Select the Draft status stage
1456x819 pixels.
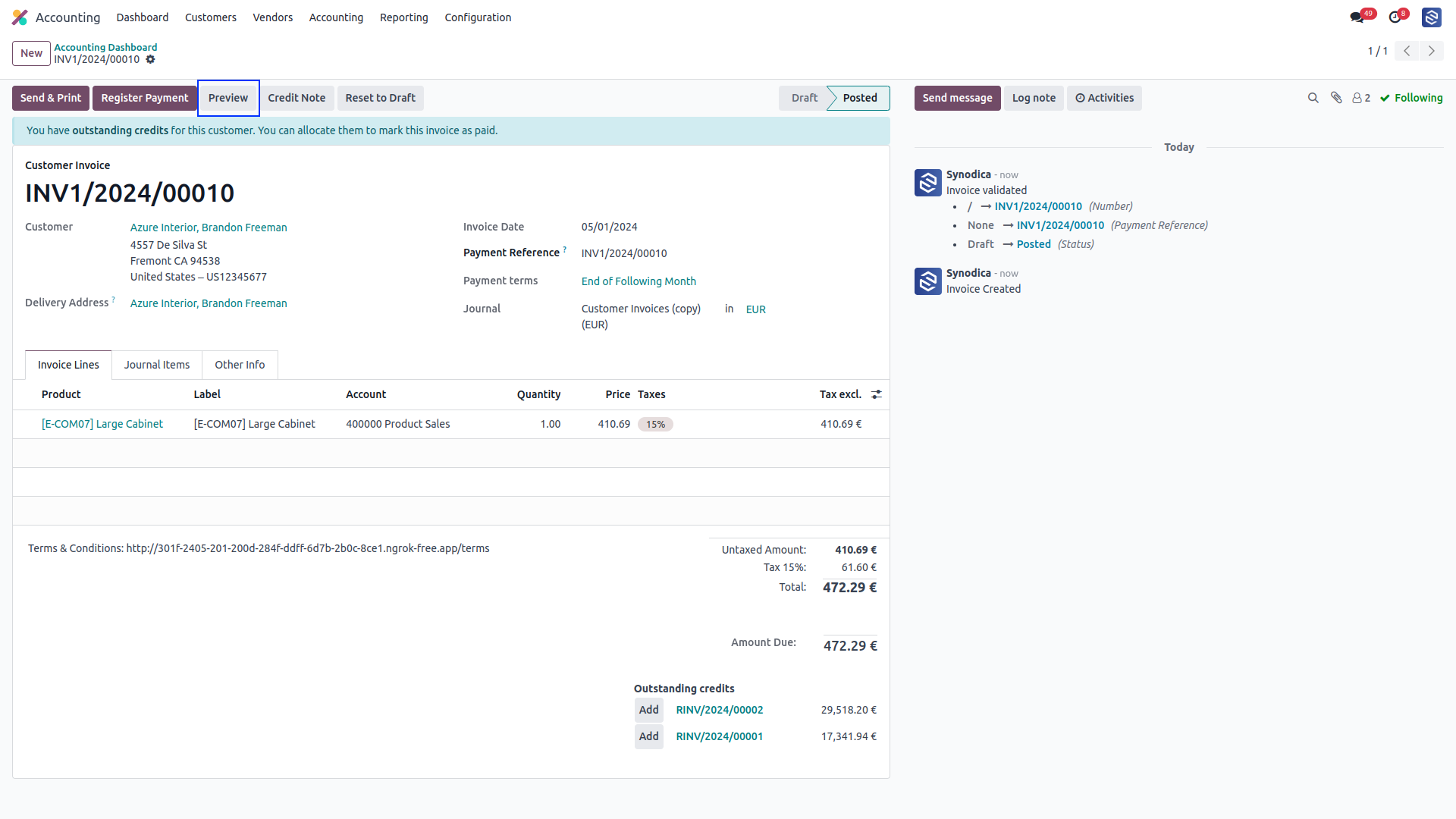point(804,98)
